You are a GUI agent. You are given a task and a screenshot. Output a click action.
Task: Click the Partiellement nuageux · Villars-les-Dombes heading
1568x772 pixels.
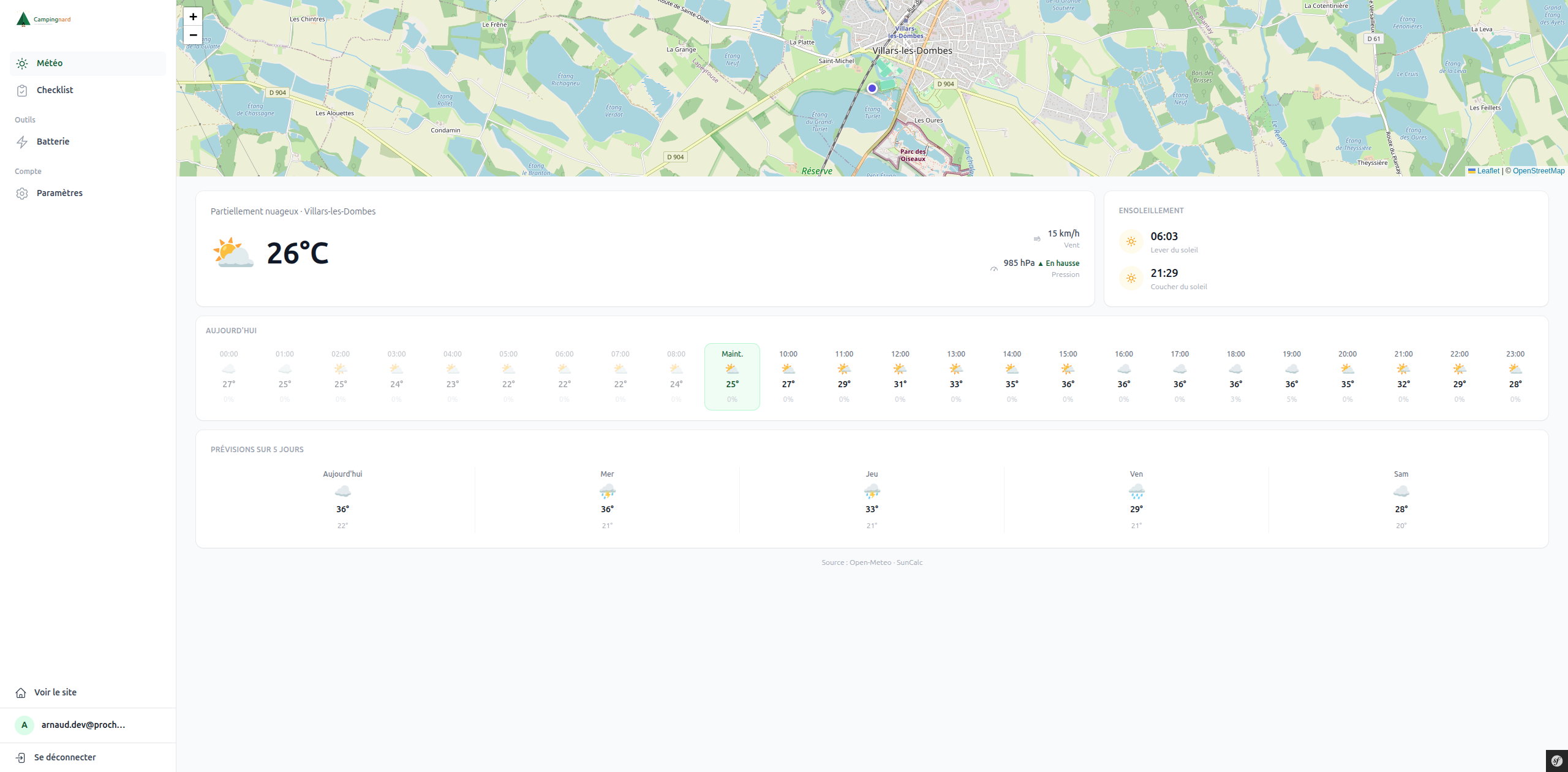click(x=293, y=211)
